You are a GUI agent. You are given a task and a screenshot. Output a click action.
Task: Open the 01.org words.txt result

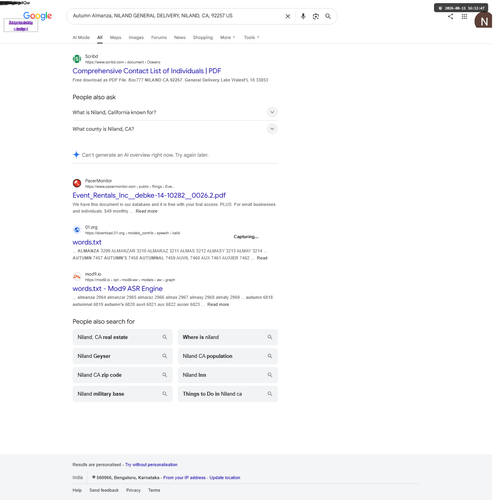[x=87, y=242]
